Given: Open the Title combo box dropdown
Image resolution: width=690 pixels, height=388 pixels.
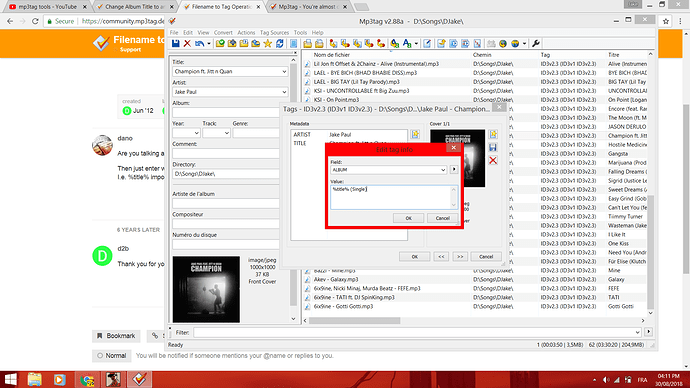Looking at the screenshot, I should (284, 71).
